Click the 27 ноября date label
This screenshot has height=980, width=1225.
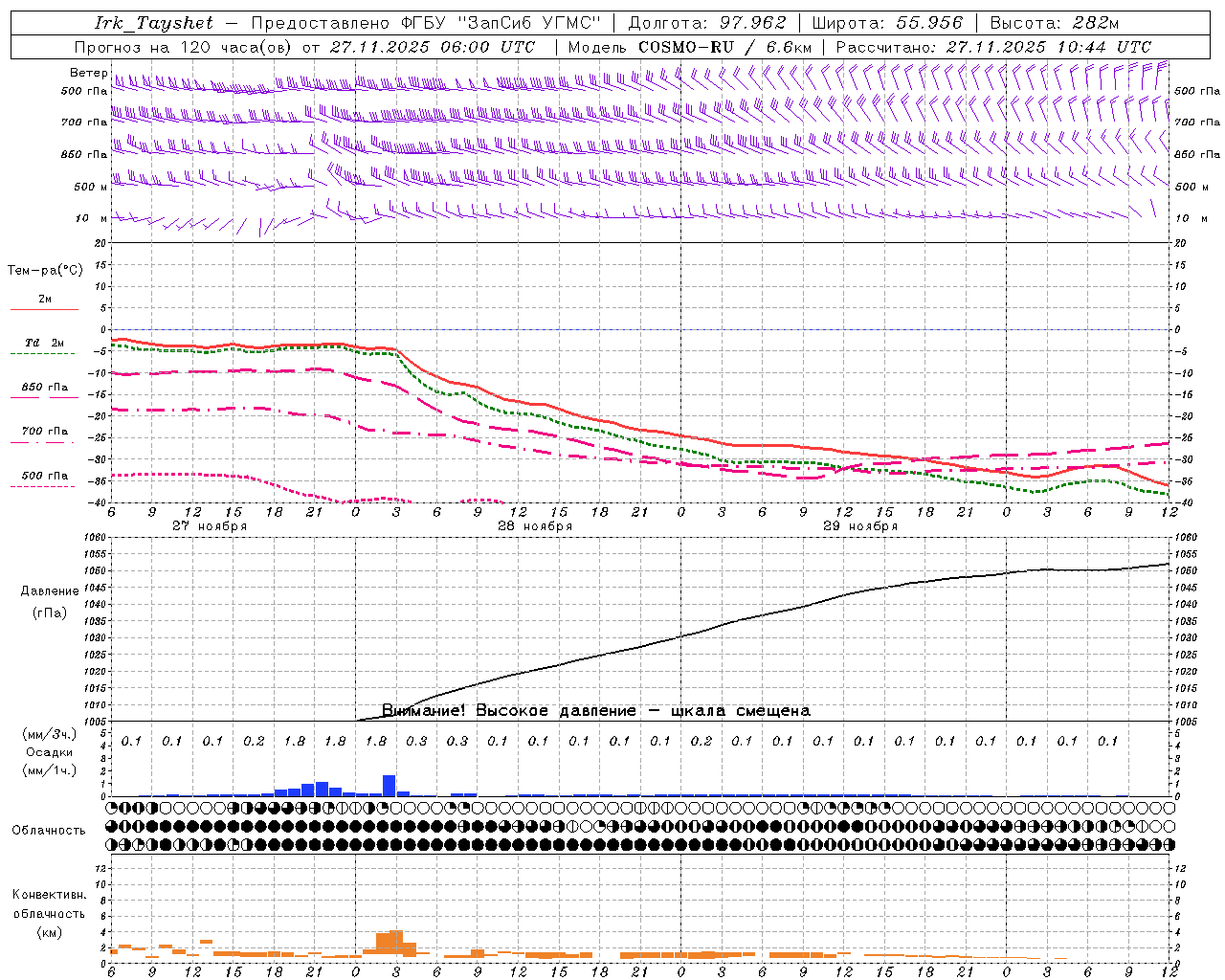click(210, 526)
